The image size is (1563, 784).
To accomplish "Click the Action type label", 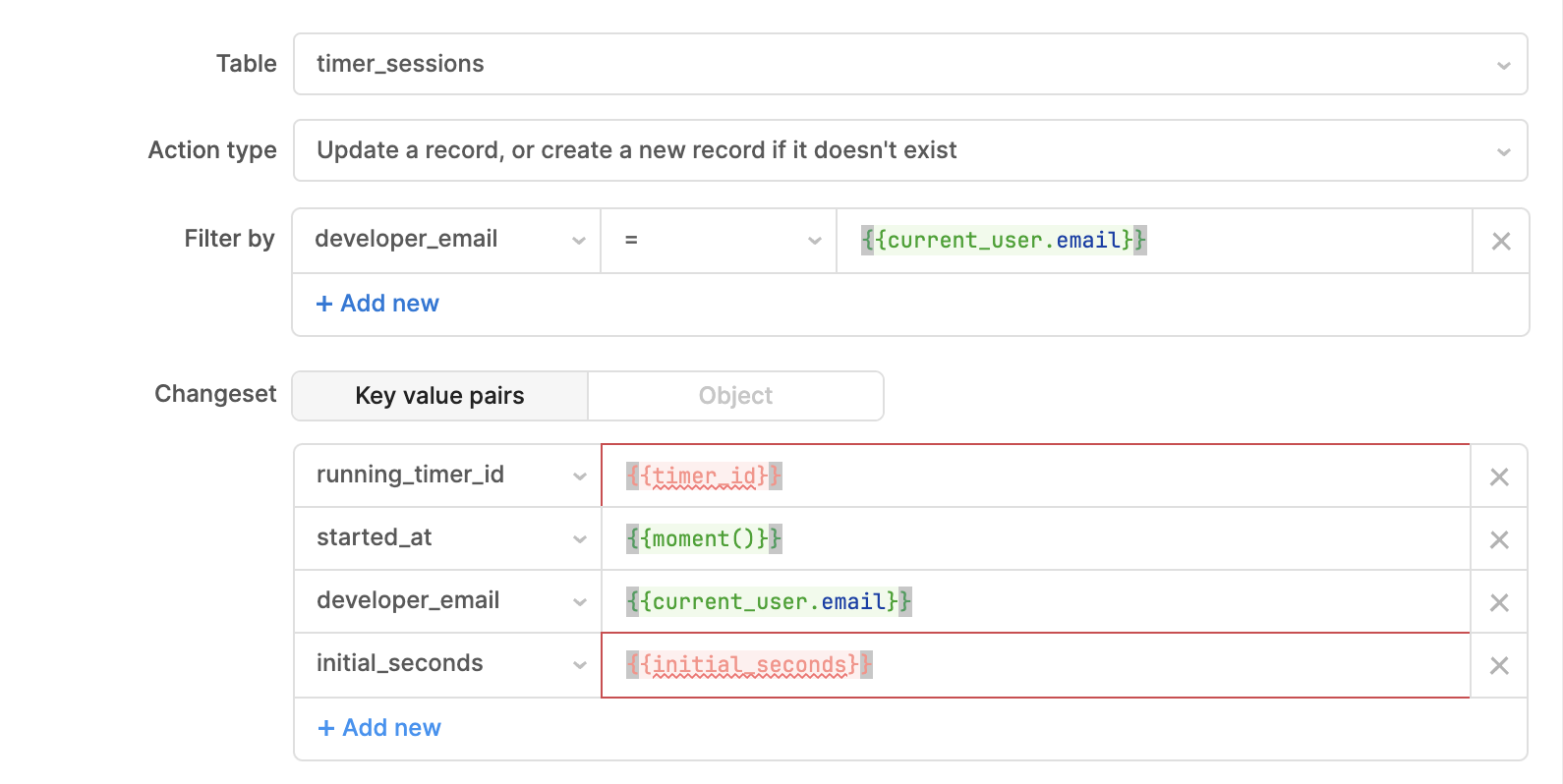I will tap(212, 150).
